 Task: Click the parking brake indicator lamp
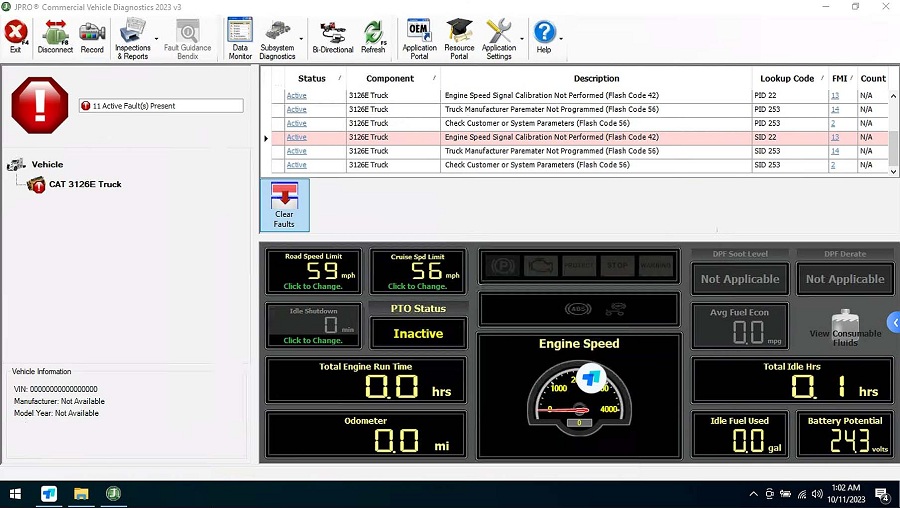click(x=503, y=266)
